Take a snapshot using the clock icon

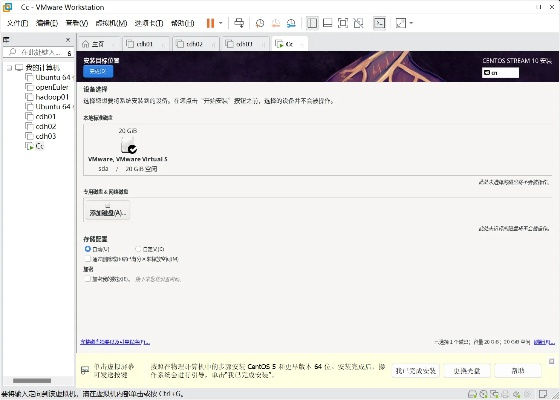click(260, 23)
